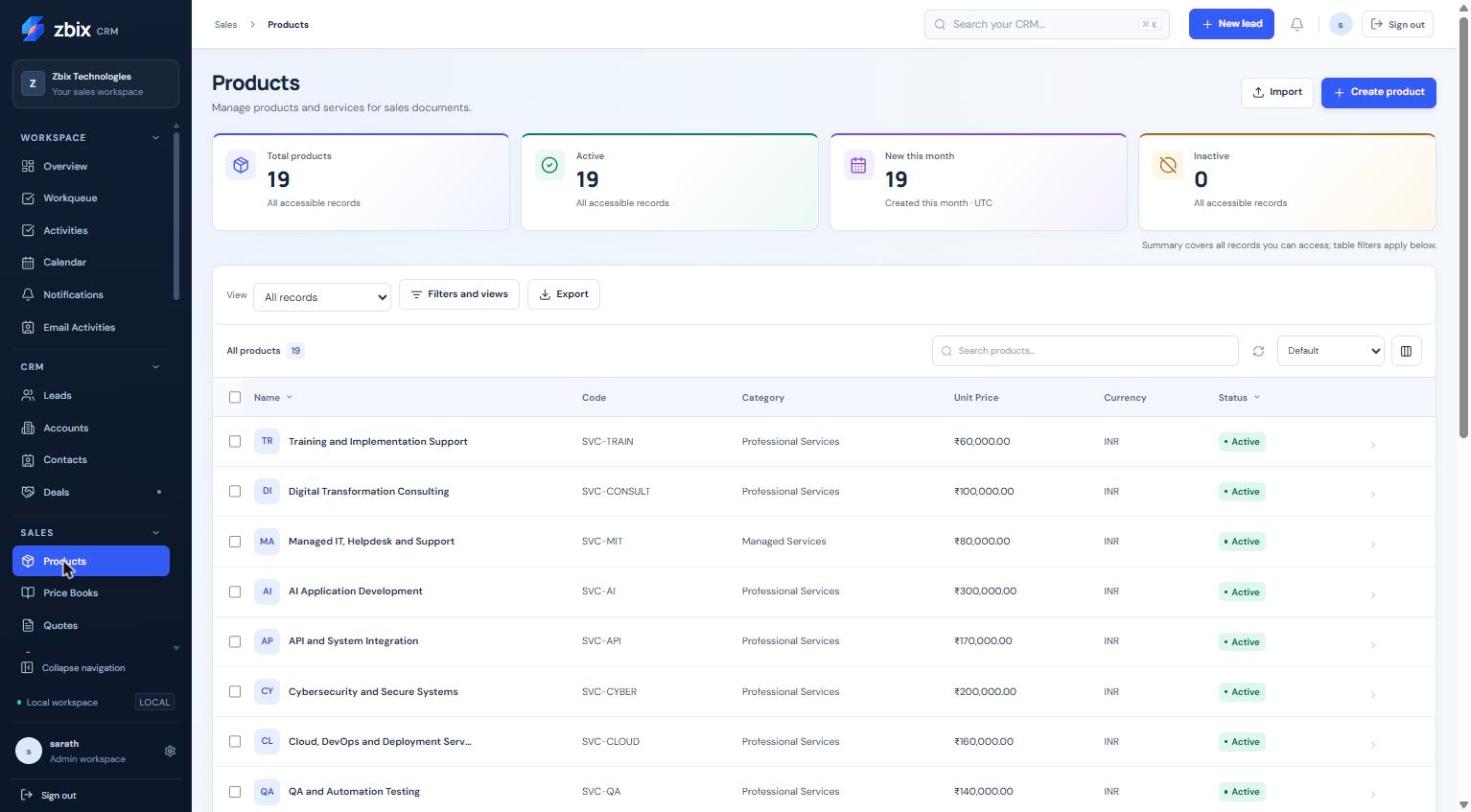Click the Create product button
The image size is (1471, 812).
(1378, 92)
